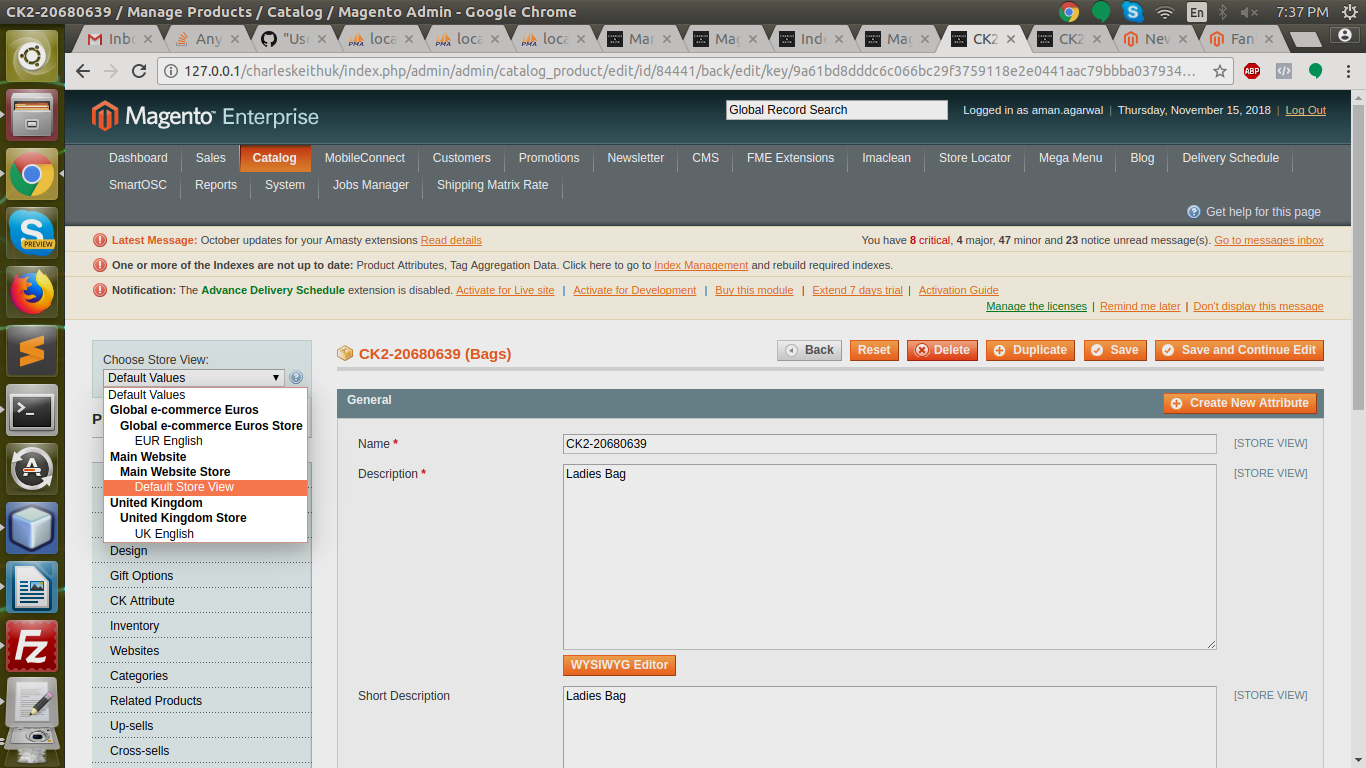This screenshot has width=1366, height=768.
Task: Click the Save and Continue Edit button
Action: click(1239, 350)
